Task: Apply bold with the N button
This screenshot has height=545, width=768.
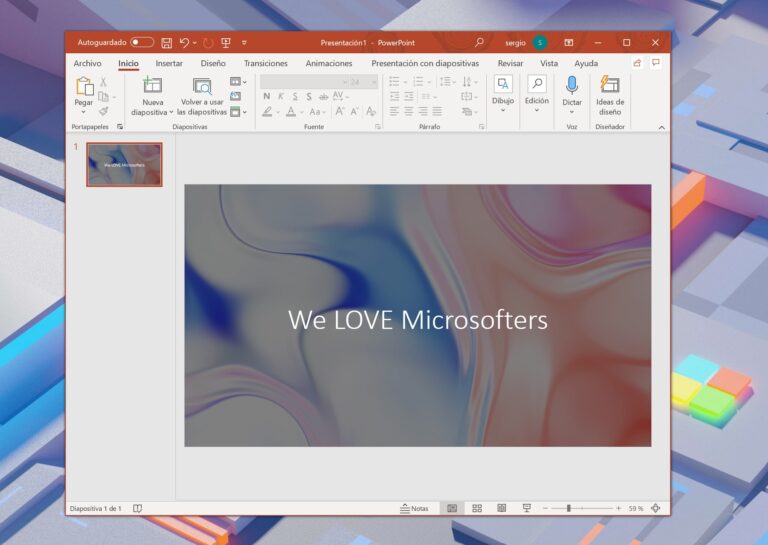Action: coord(266,96)
